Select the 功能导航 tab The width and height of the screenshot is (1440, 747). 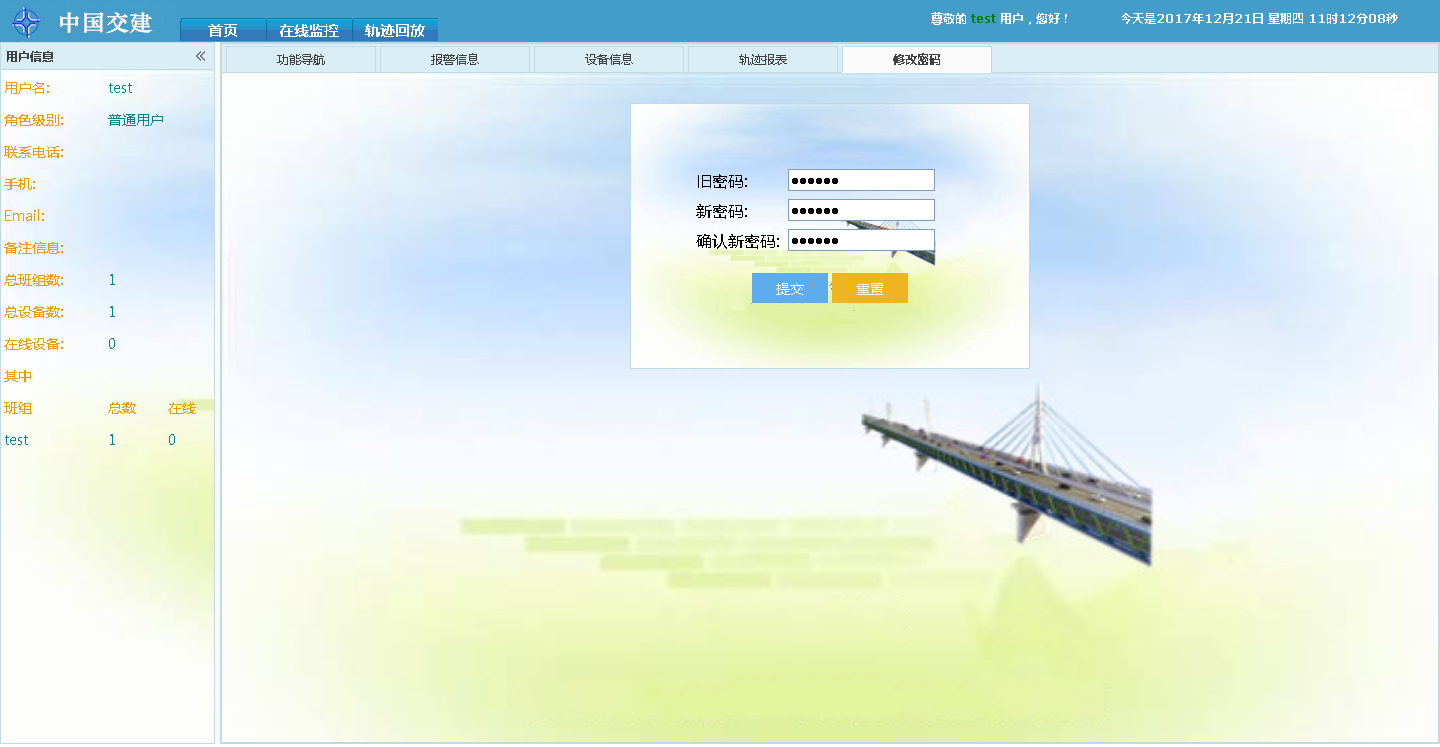[301, 60]
